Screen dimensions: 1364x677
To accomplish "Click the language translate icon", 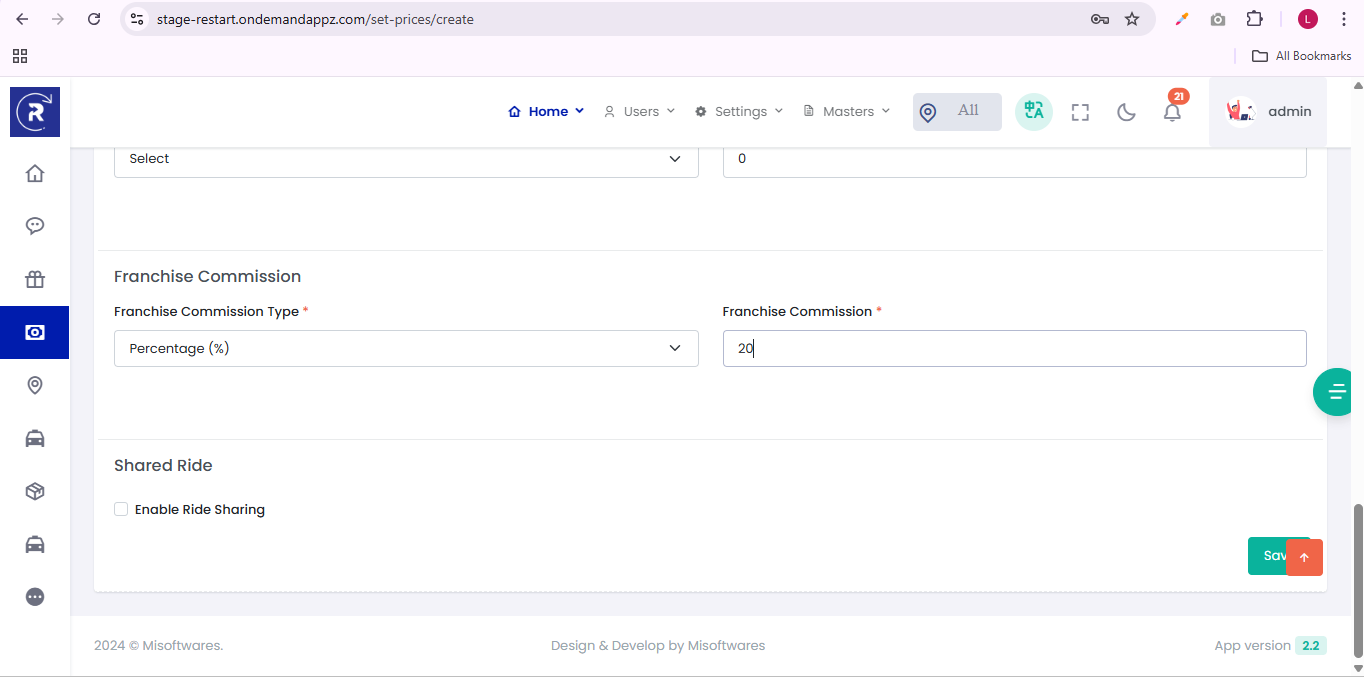I will pyautogui.click(x=1033, y=112).
